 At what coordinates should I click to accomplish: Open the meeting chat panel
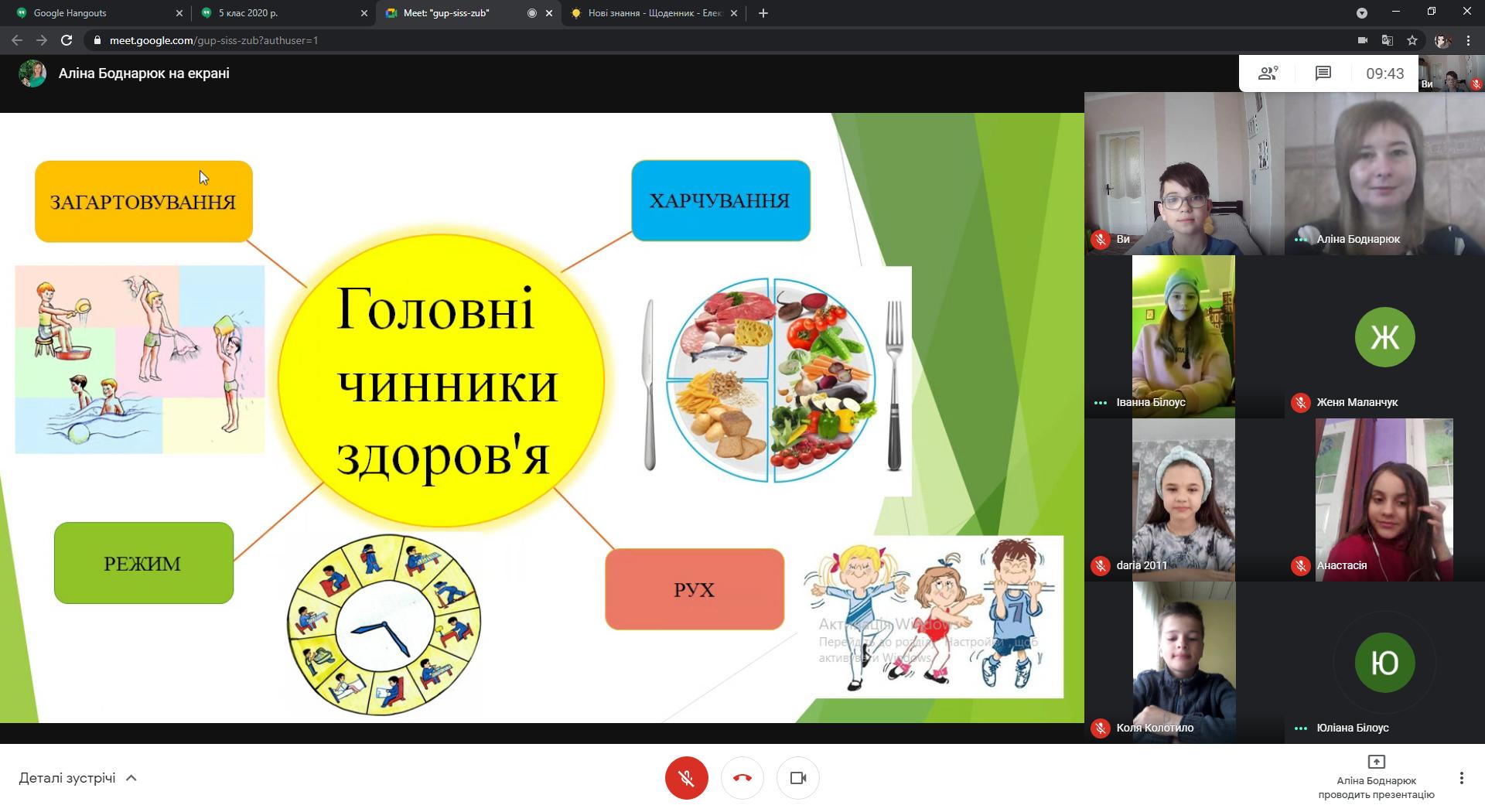pyautogui.click(x=1323, y=73)
